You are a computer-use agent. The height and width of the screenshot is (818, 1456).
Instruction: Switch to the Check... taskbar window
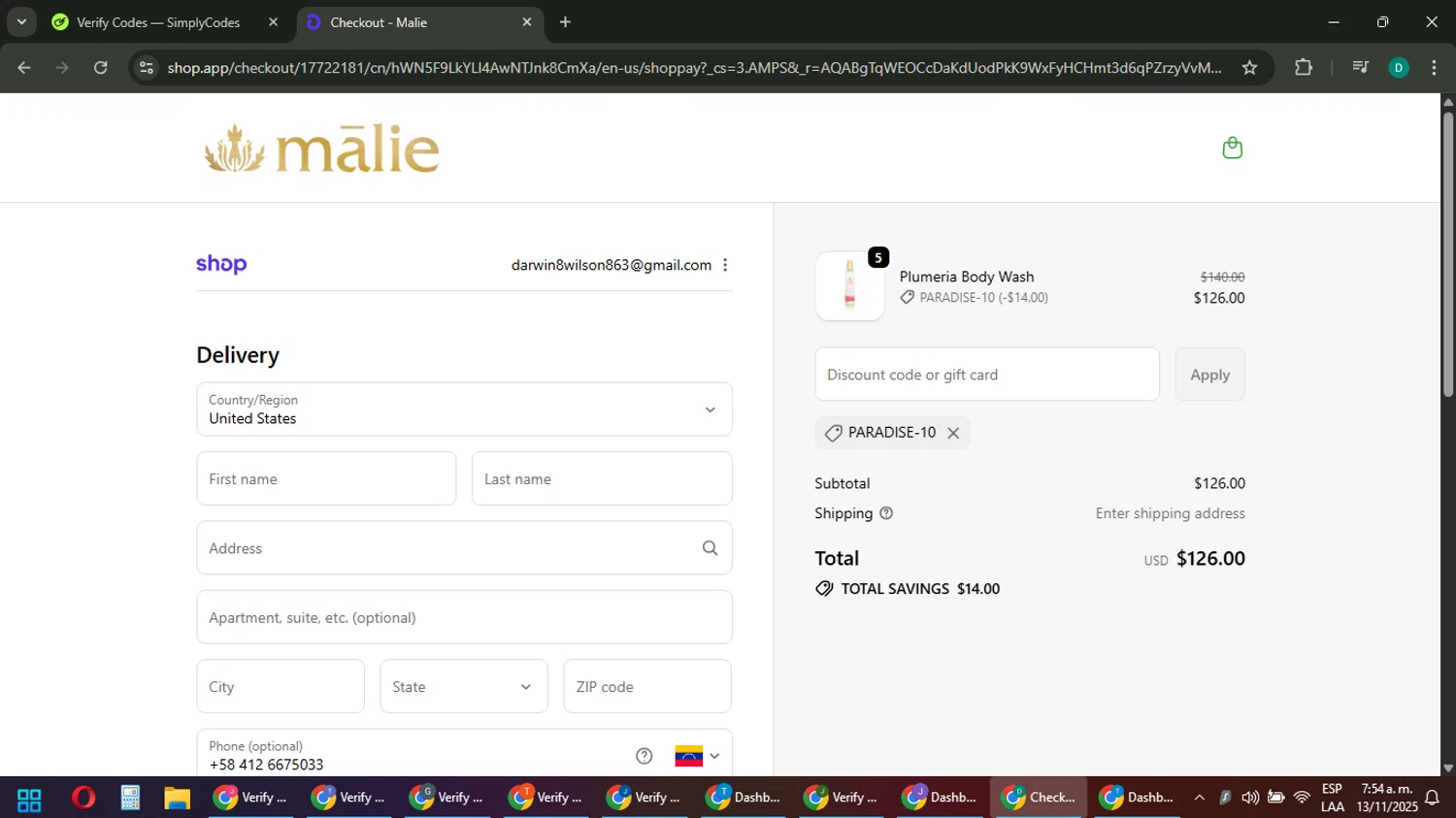click(1039, 798)
